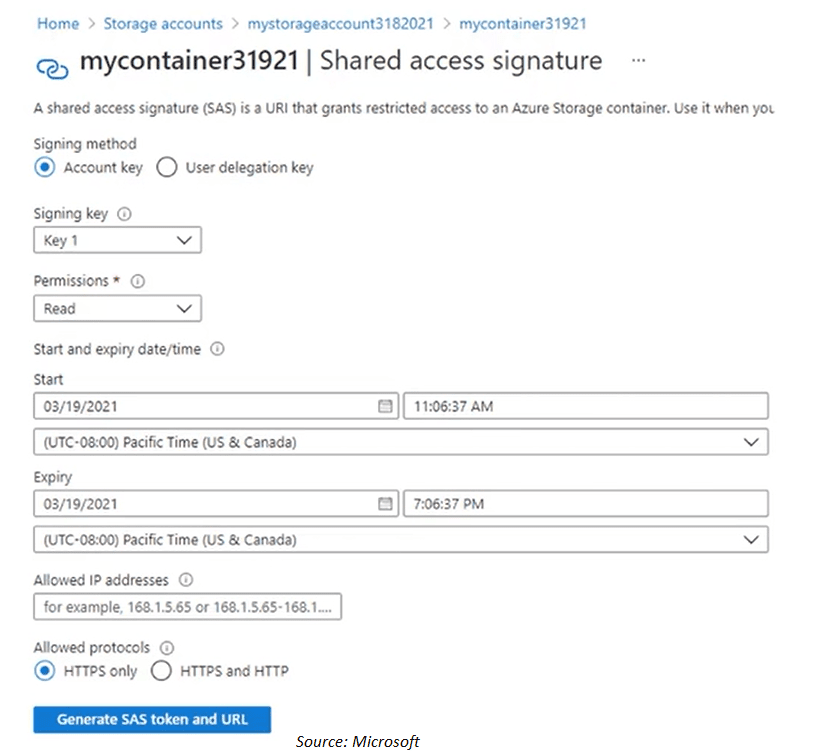The image size is (826, 752).
Task: Click the Start and expiry info icon
Action: coord(218,350)
